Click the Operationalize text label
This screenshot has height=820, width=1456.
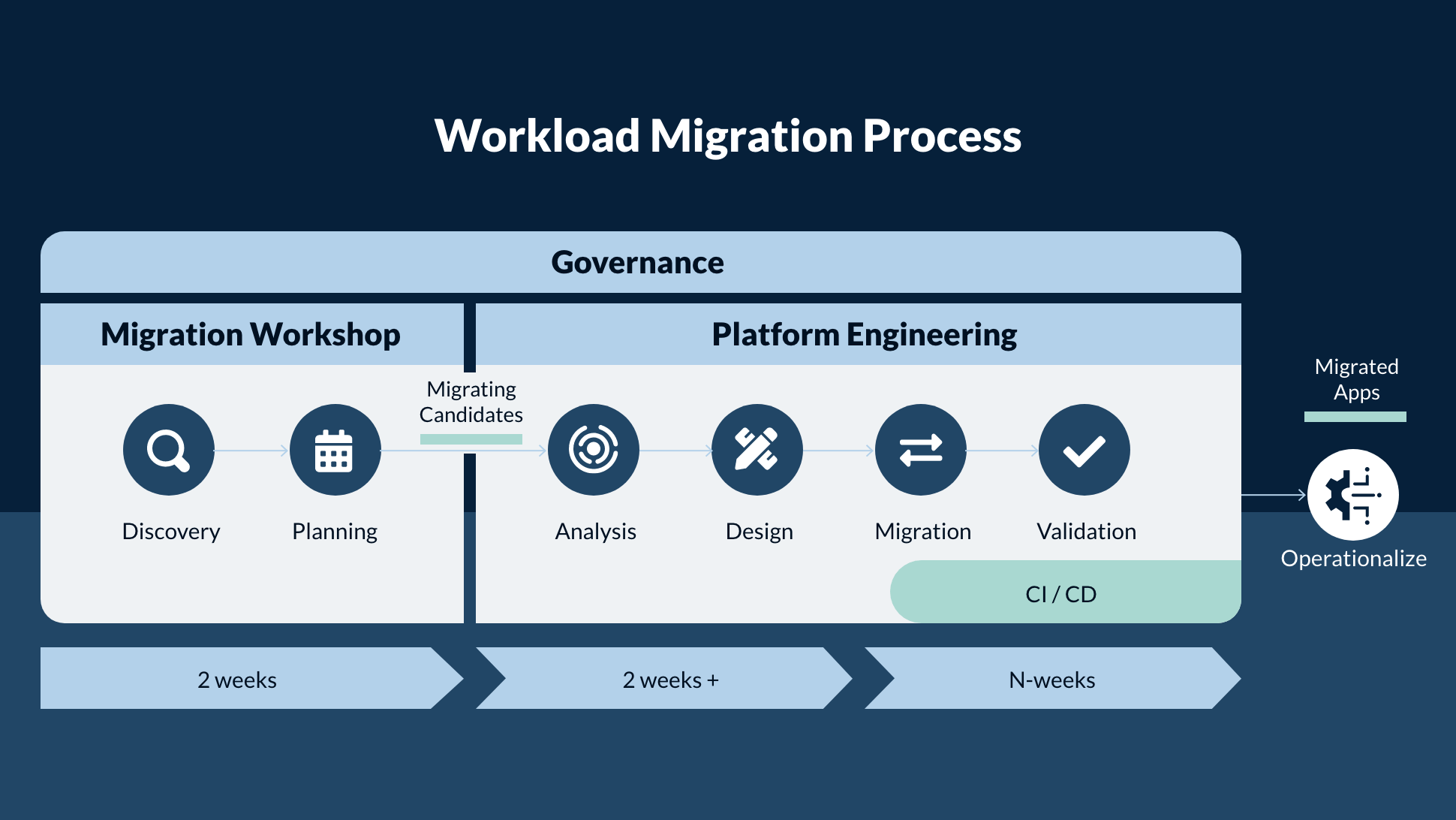[1353, 559]
